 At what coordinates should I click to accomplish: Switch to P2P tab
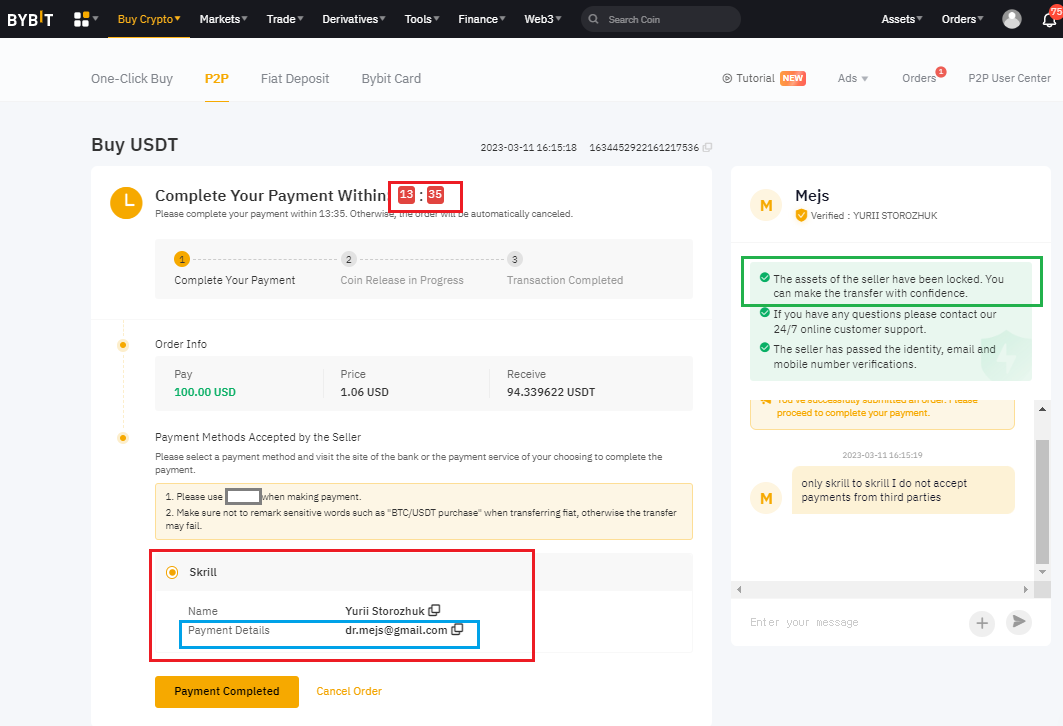216,78
